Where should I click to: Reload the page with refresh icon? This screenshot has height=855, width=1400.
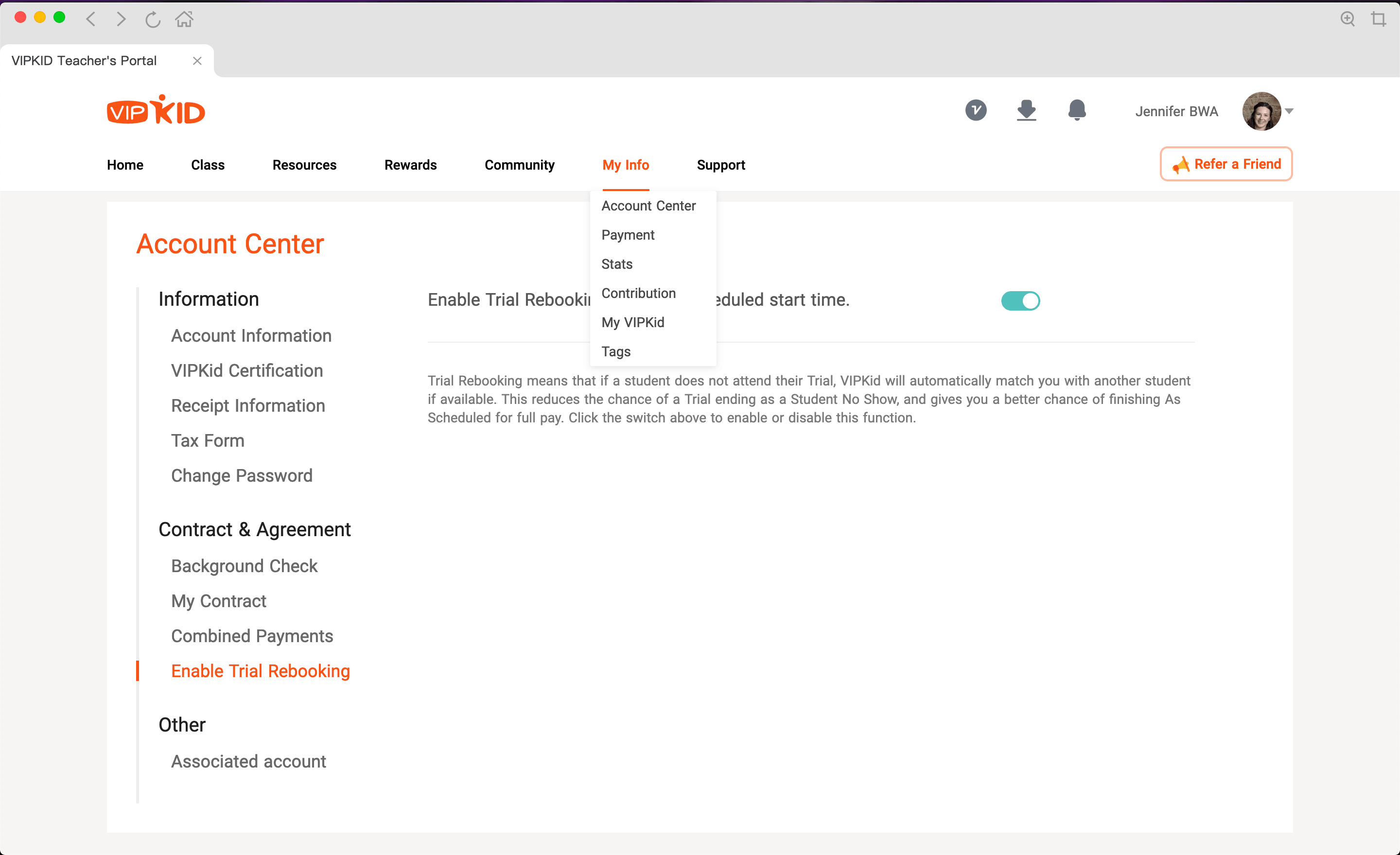tap(152, 20)
